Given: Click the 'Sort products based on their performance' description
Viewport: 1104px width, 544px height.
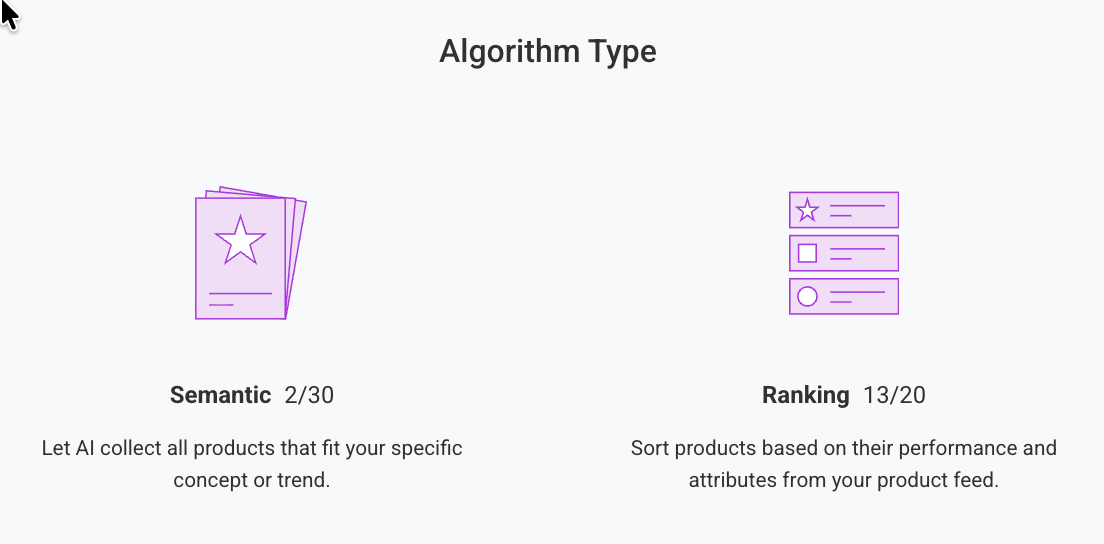Looking at the screenshot, I should 843,464.
